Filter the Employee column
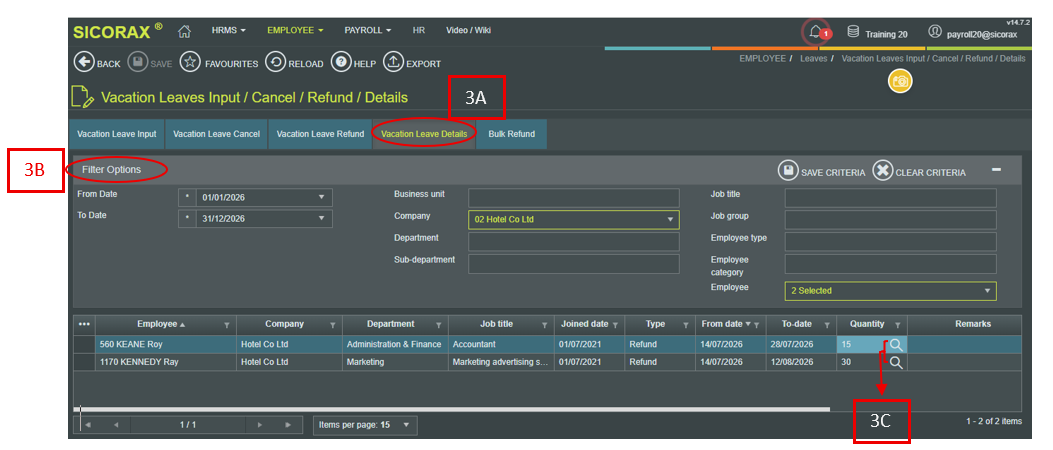This screenshot has width=1053, height=450. [226, 325]
